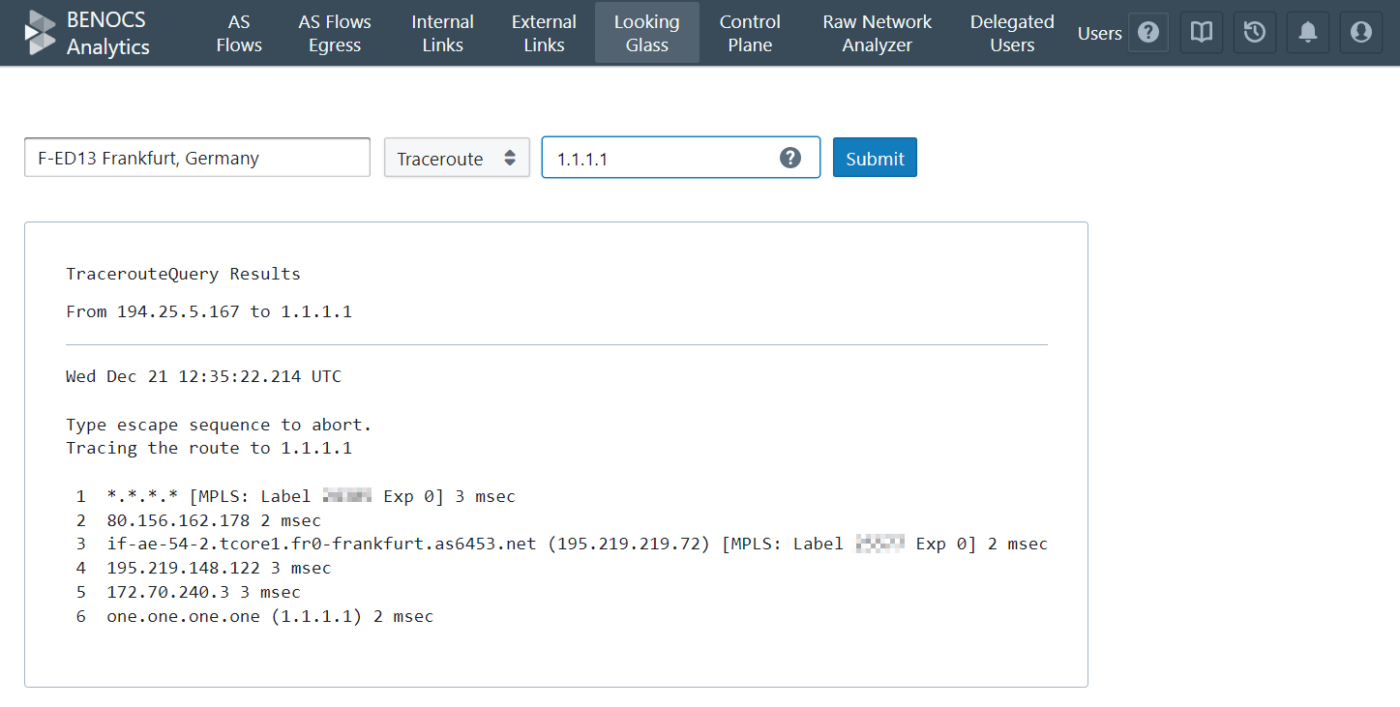The width and height of the screenshot is (1400, 707).
Task: Open the documentation book icon
Action: point(1201,33)
